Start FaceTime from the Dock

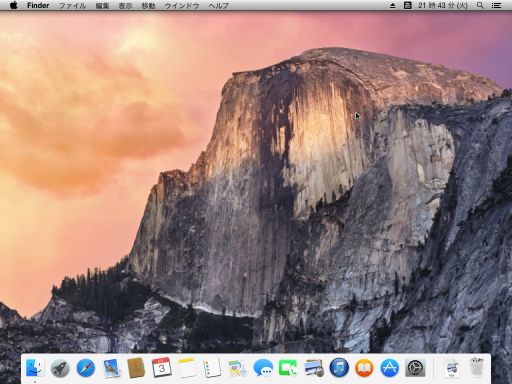(288, 368)
